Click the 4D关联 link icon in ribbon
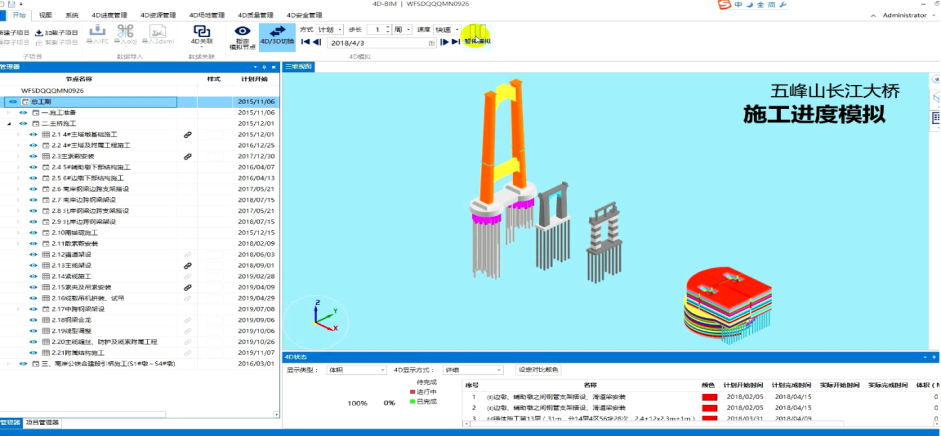 point(202,31)
